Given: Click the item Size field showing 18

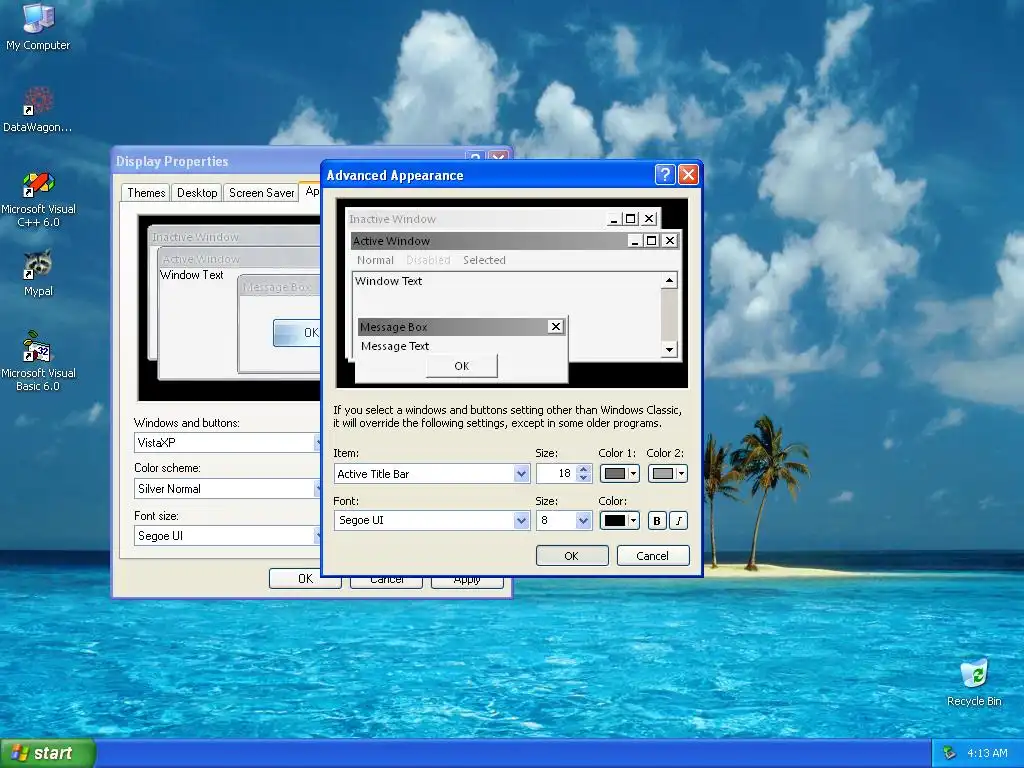Looking at the screenshot, I should click(x=556, y=473).
